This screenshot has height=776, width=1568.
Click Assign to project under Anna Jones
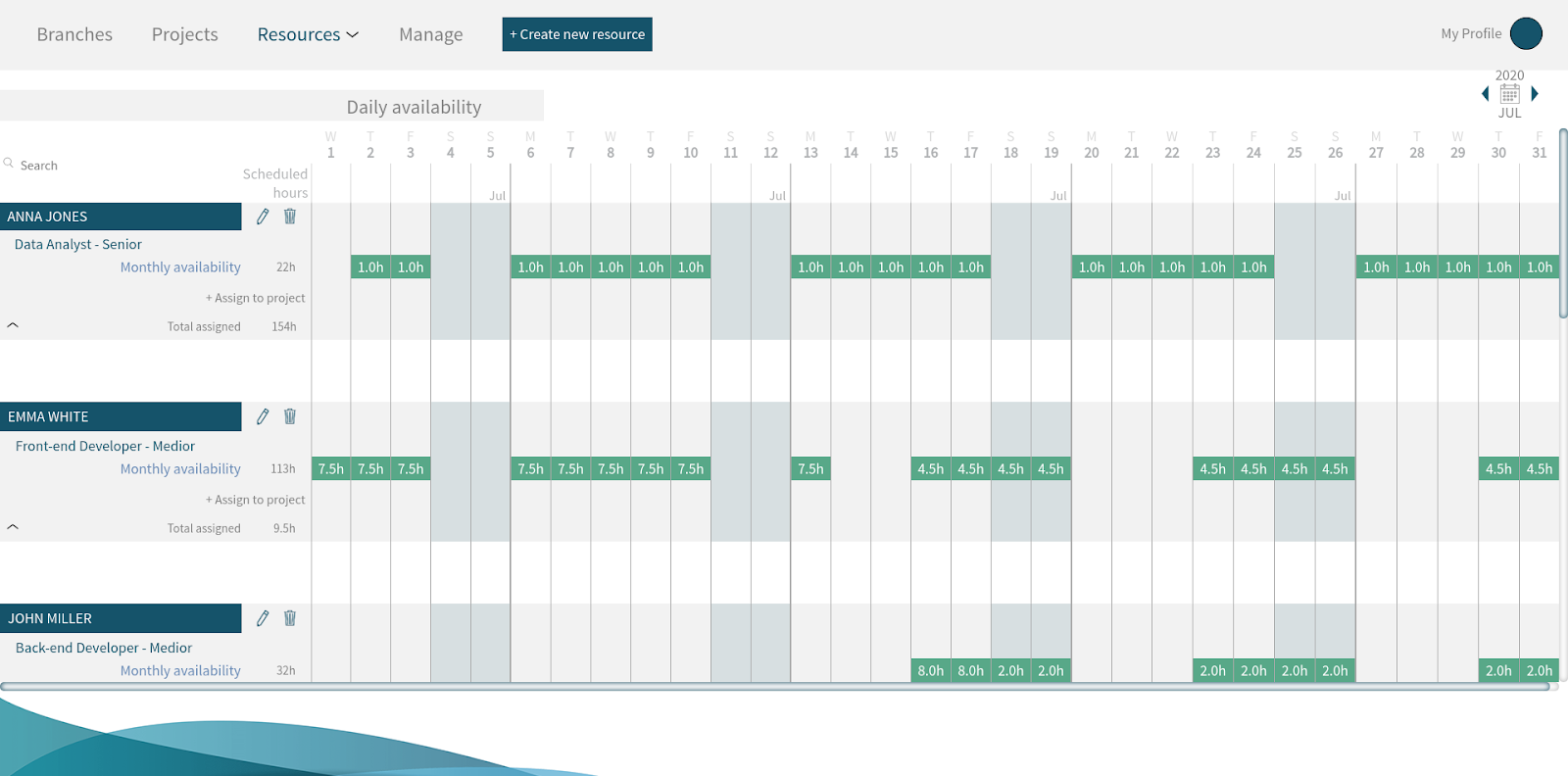(255, 298)
